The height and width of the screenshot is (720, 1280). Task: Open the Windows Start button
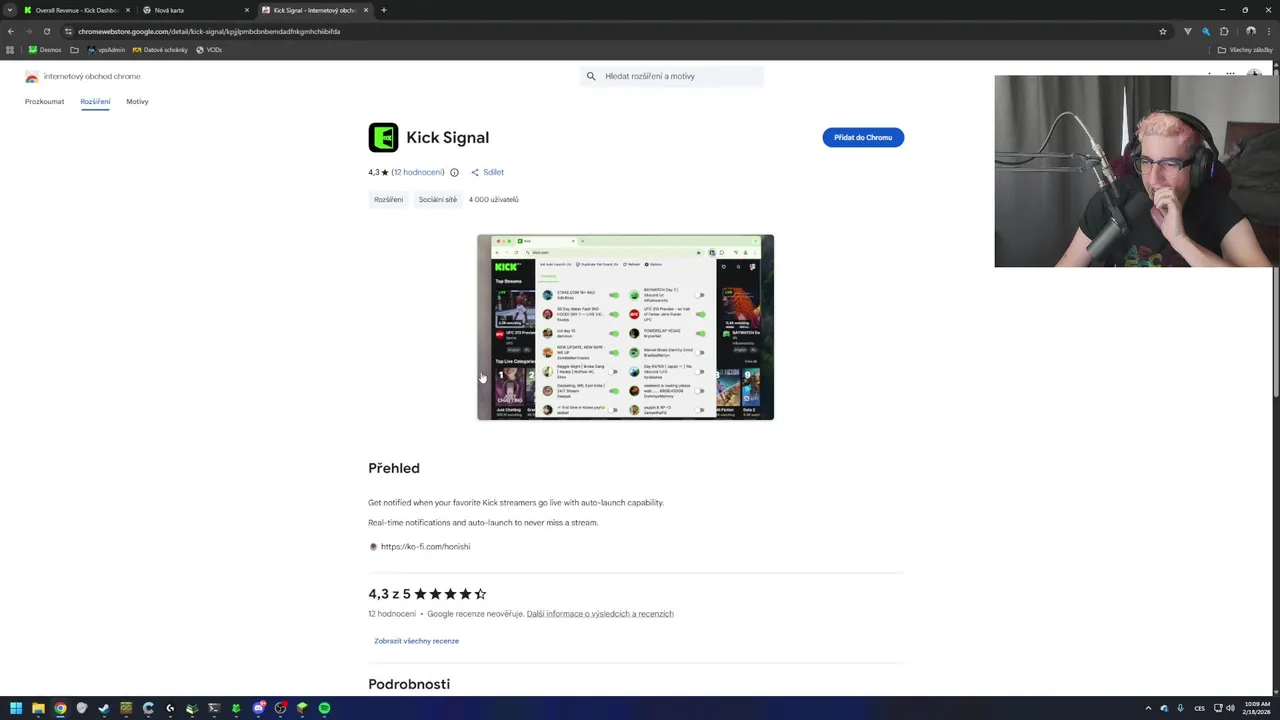pos(16,708)
